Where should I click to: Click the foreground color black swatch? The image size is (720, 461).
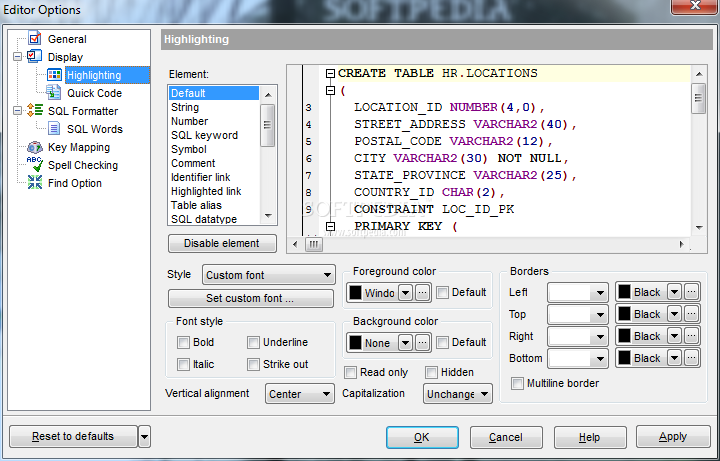pos(355,292)
